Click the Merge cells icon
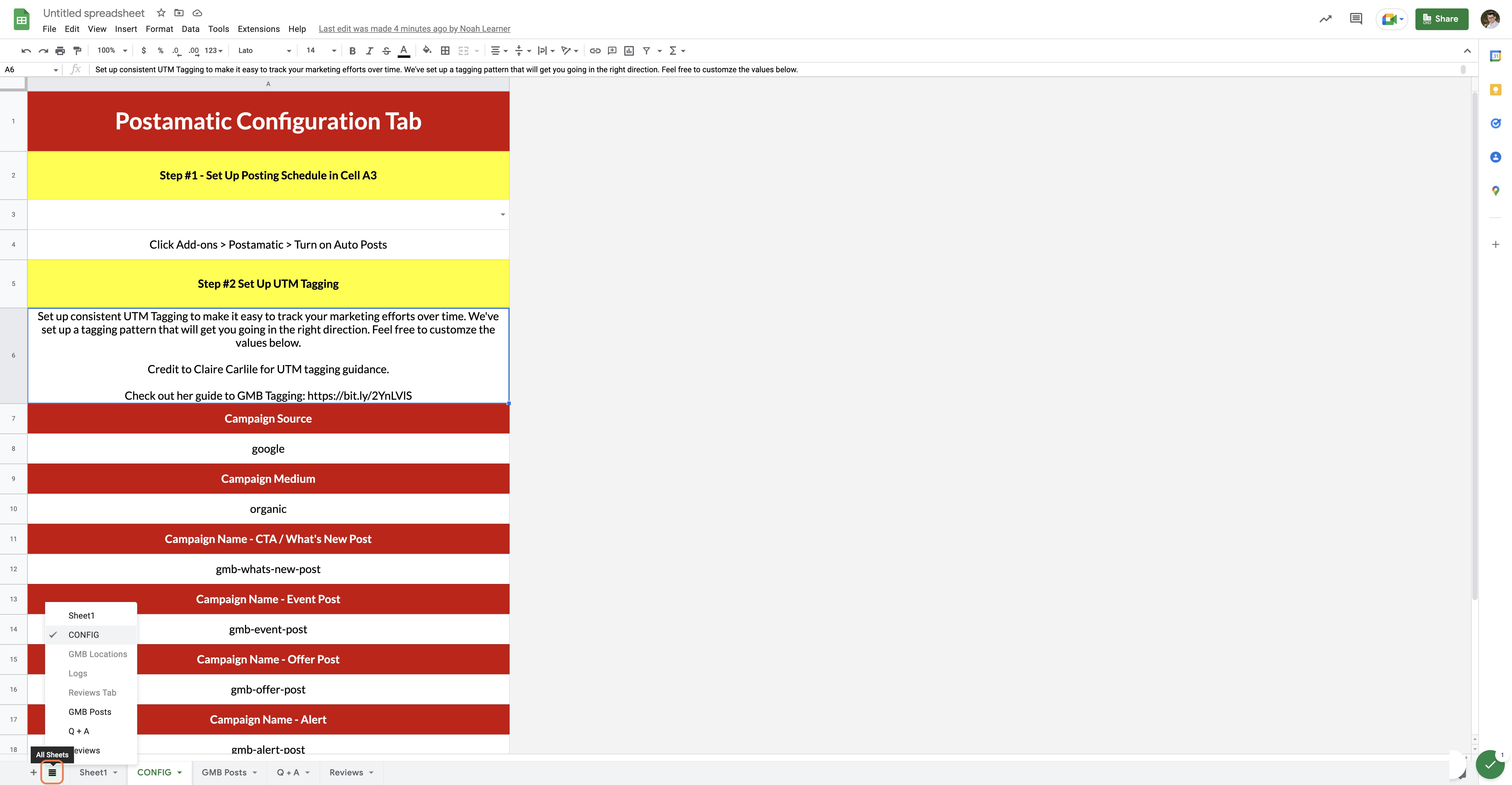The height and width of the screenshot is (785, 1512). 463,51
